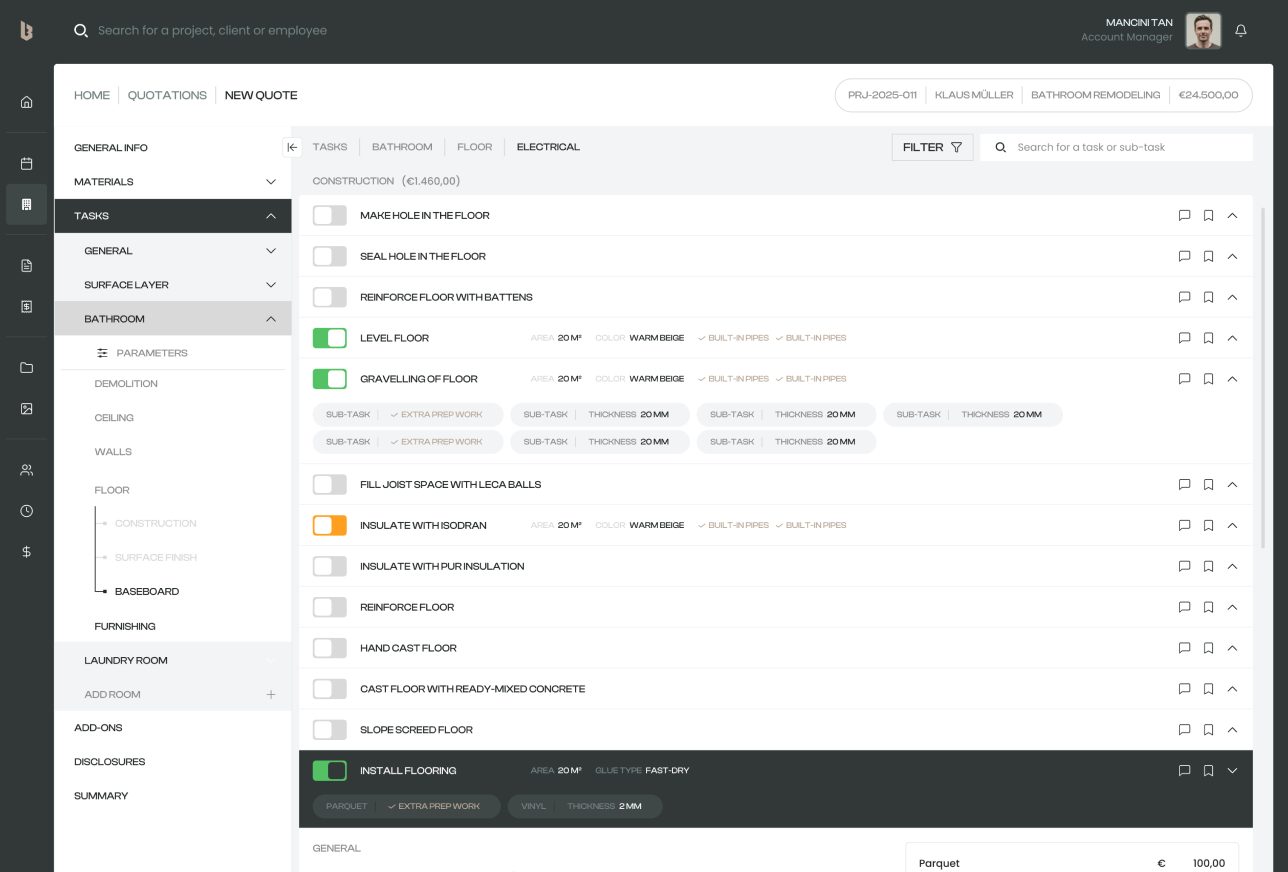Open comment icon for Make Hole in the Floor
Screen dimensions: 1288x872
pyautogui.click(x=1184, y=215)
